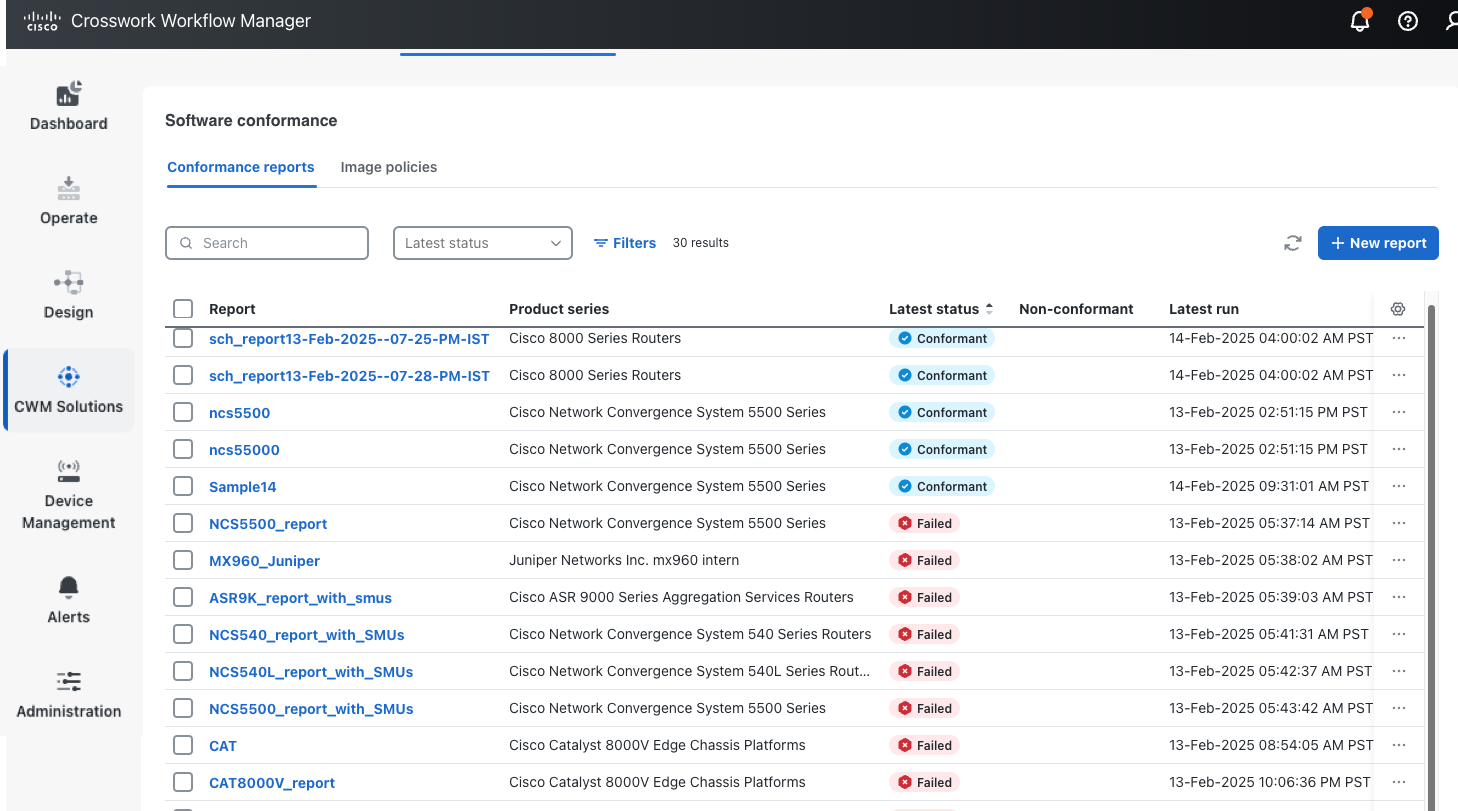Click the Cisco logo in header
1458x811 pixels.
[42, 21]
